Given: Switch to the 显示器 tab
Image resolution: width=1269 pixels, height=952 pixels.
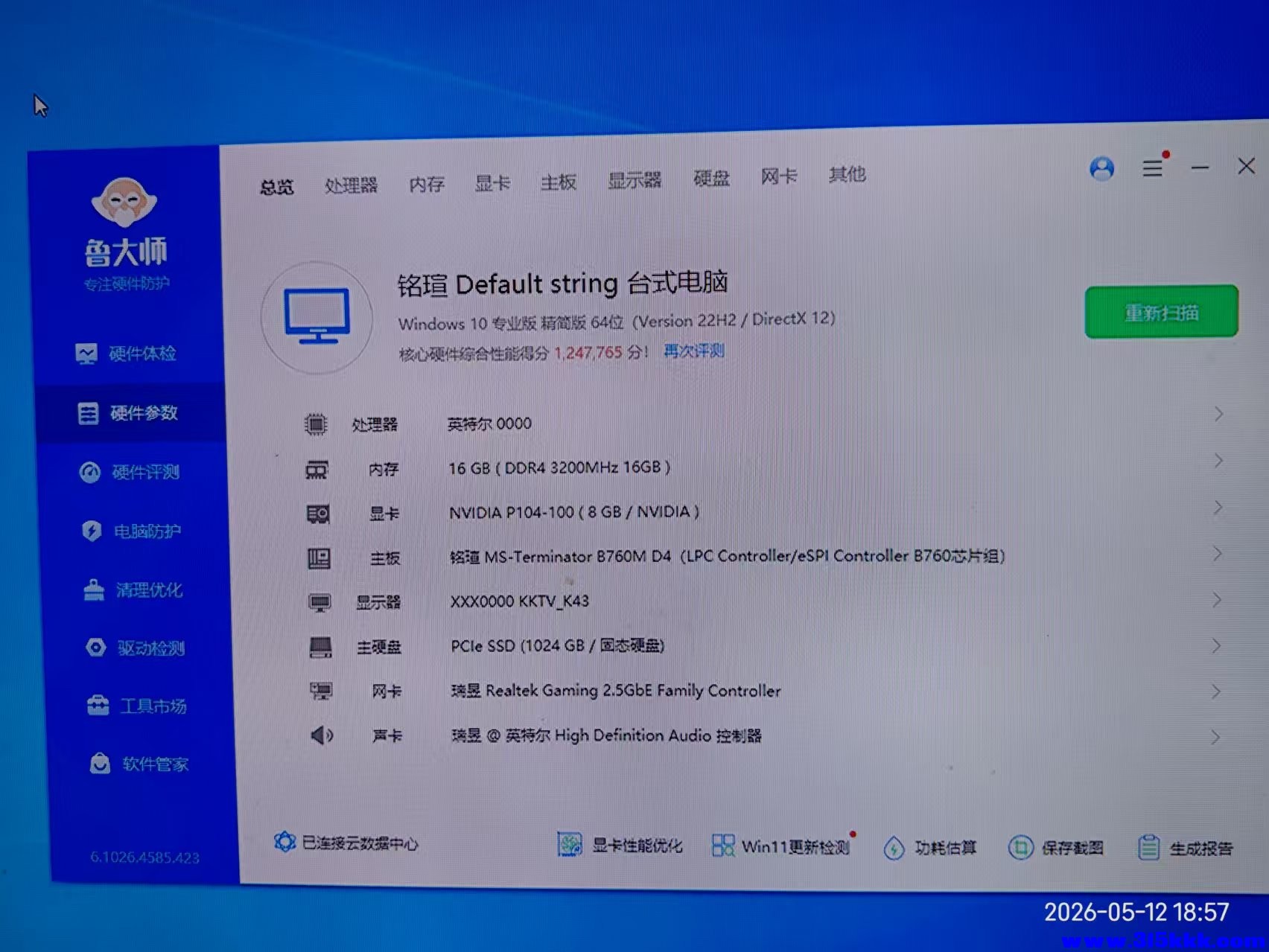Looking at the screenshot, I should (634, 180).
